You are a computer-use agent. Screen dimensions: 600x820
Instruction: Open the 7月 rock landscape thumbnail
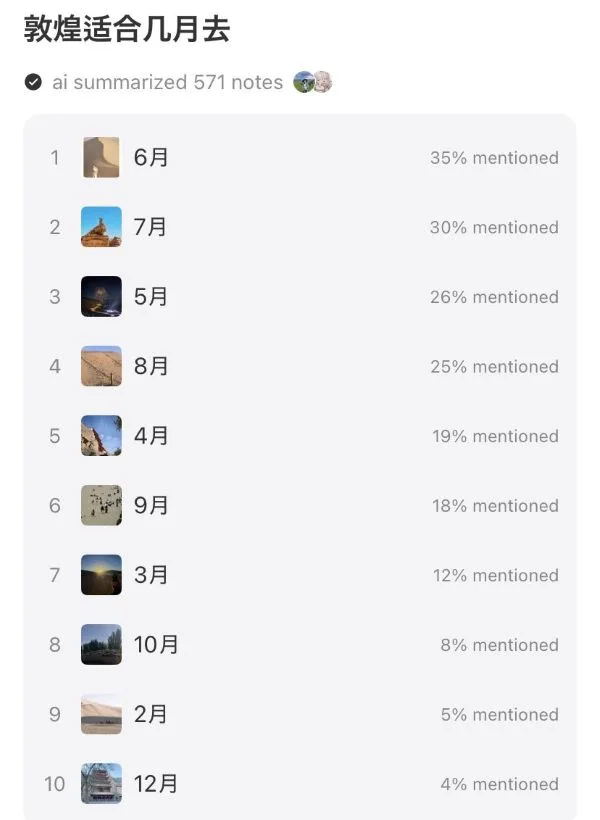(101, 227)
